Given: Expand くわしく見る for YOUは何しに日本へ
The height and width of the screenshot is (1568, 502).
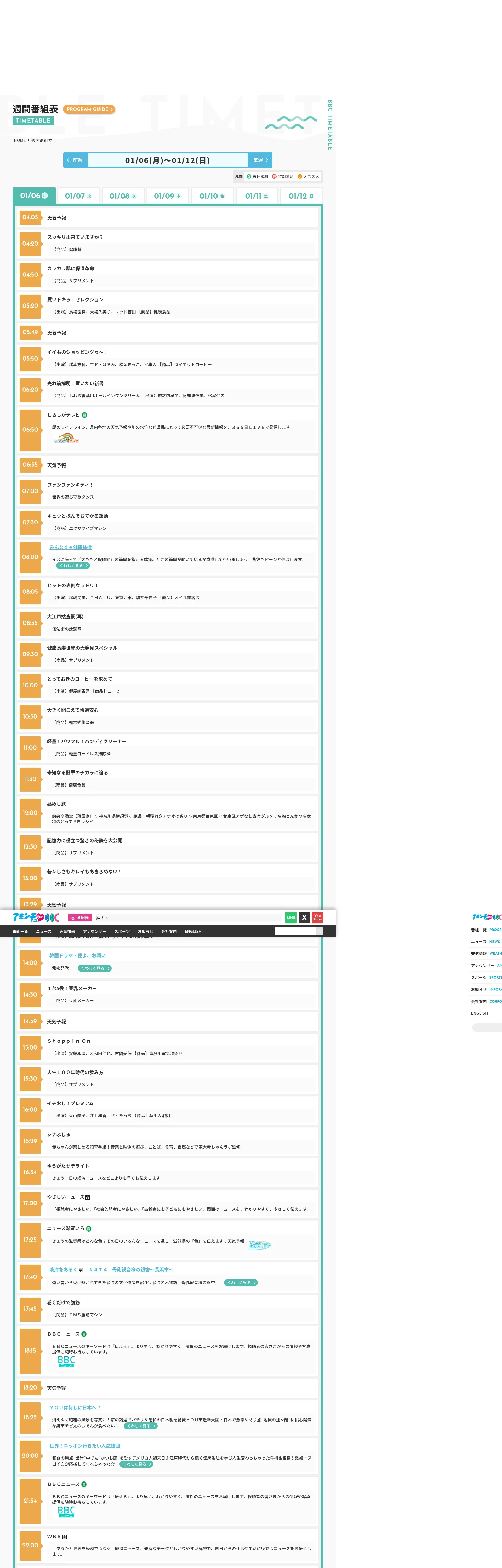Looking at the screenshot, I should click(x=141, y=1426).
